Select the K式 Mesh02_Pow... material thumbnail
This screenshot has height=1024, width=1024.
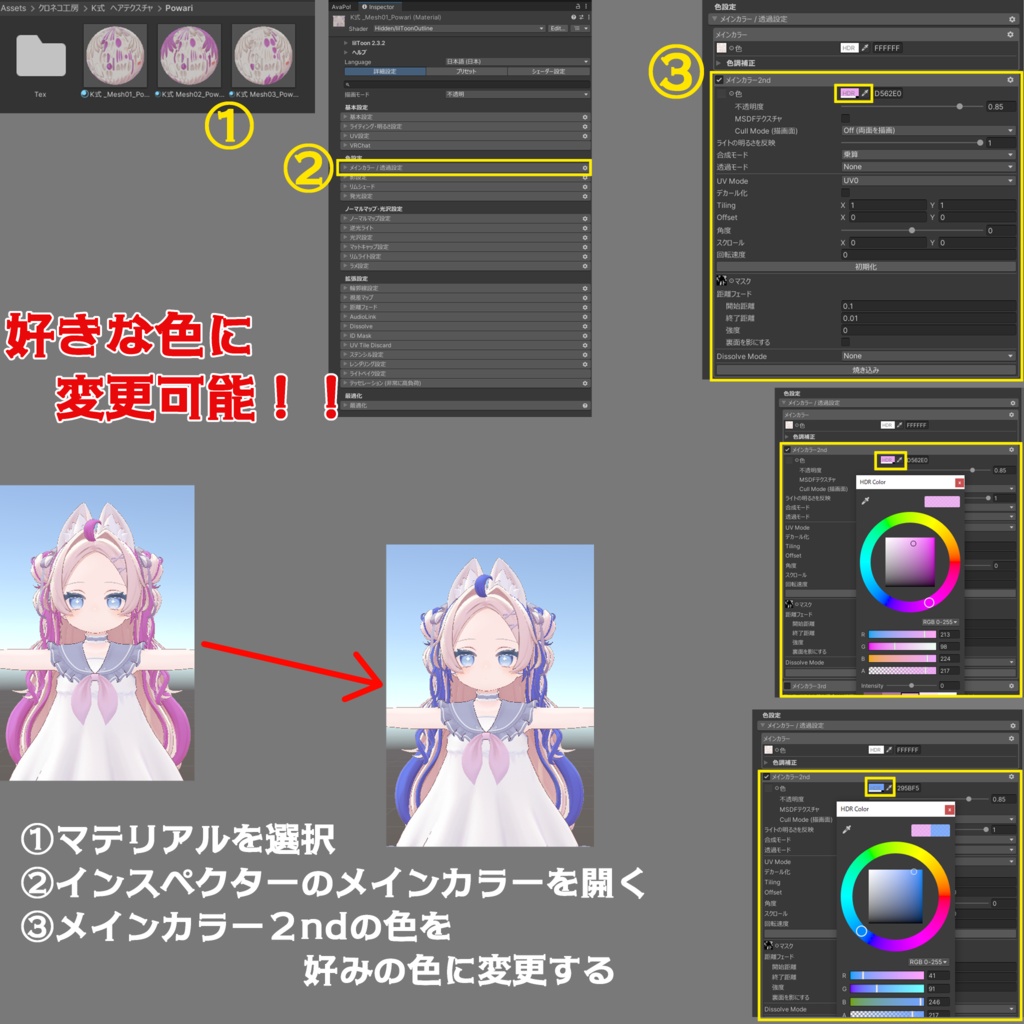189,56
